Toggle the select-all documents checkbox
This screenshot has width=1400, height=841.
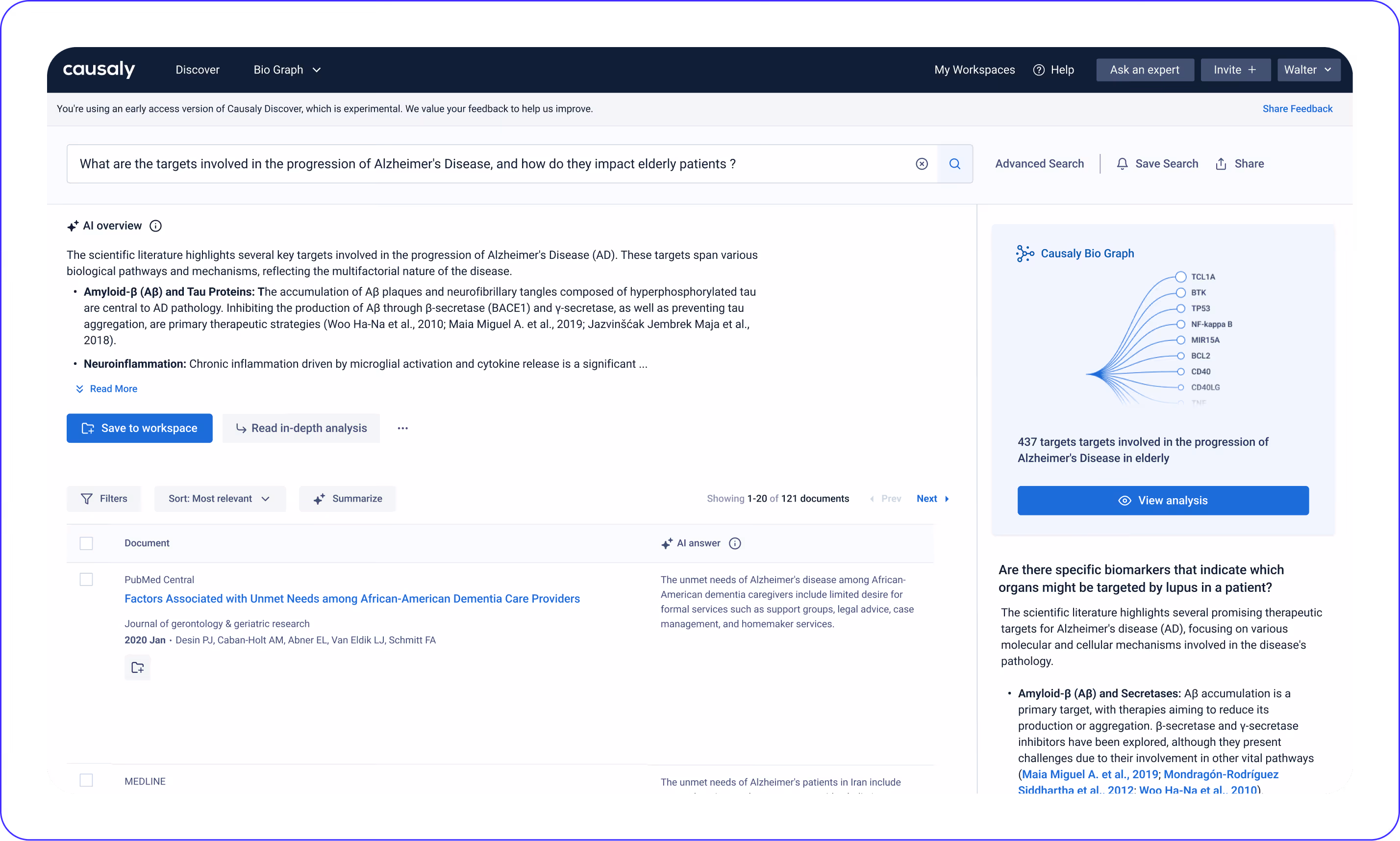click(x=86, y=543)
